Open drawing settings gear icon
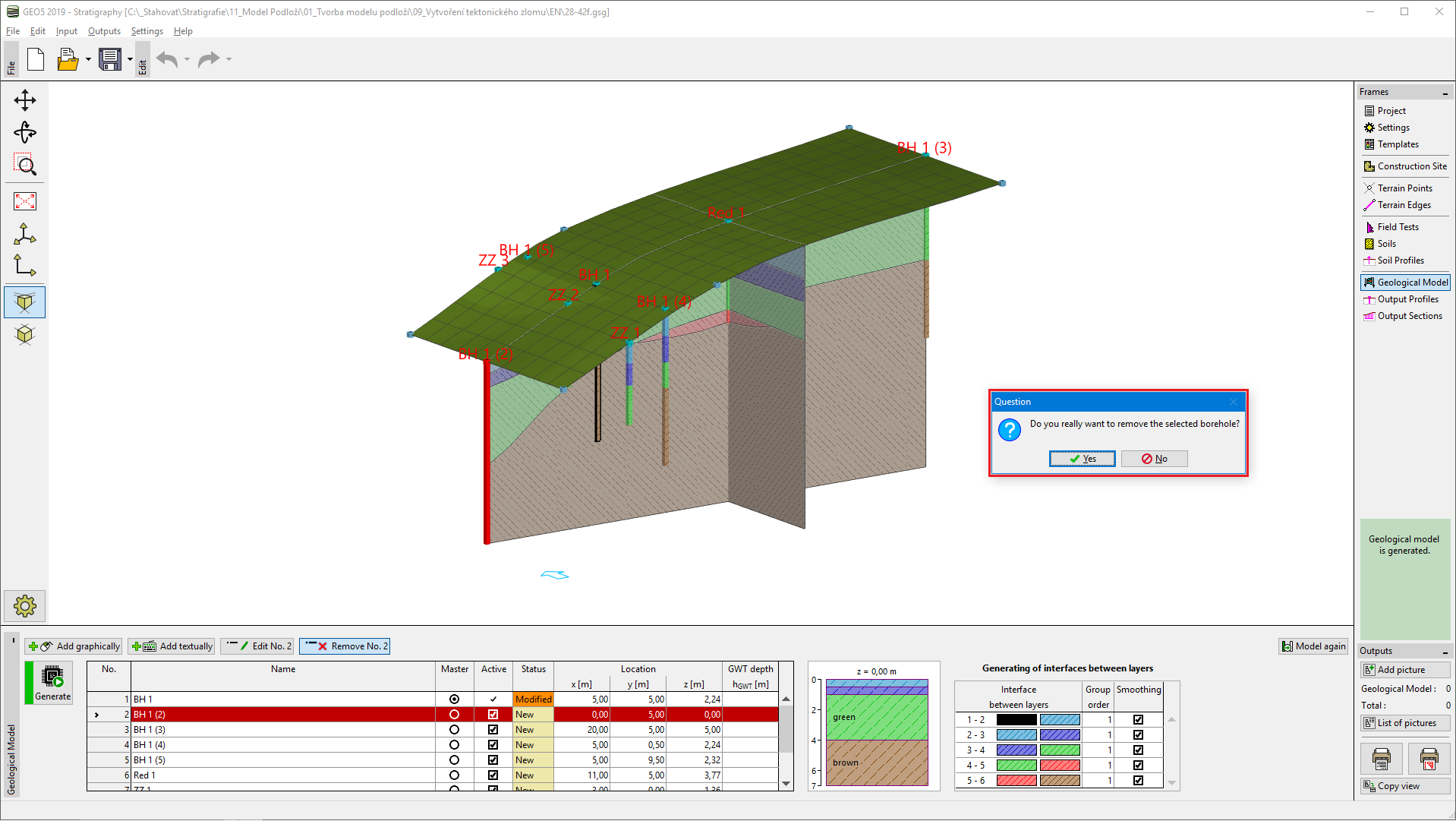Screen dimensions: 1456x821 25,606
